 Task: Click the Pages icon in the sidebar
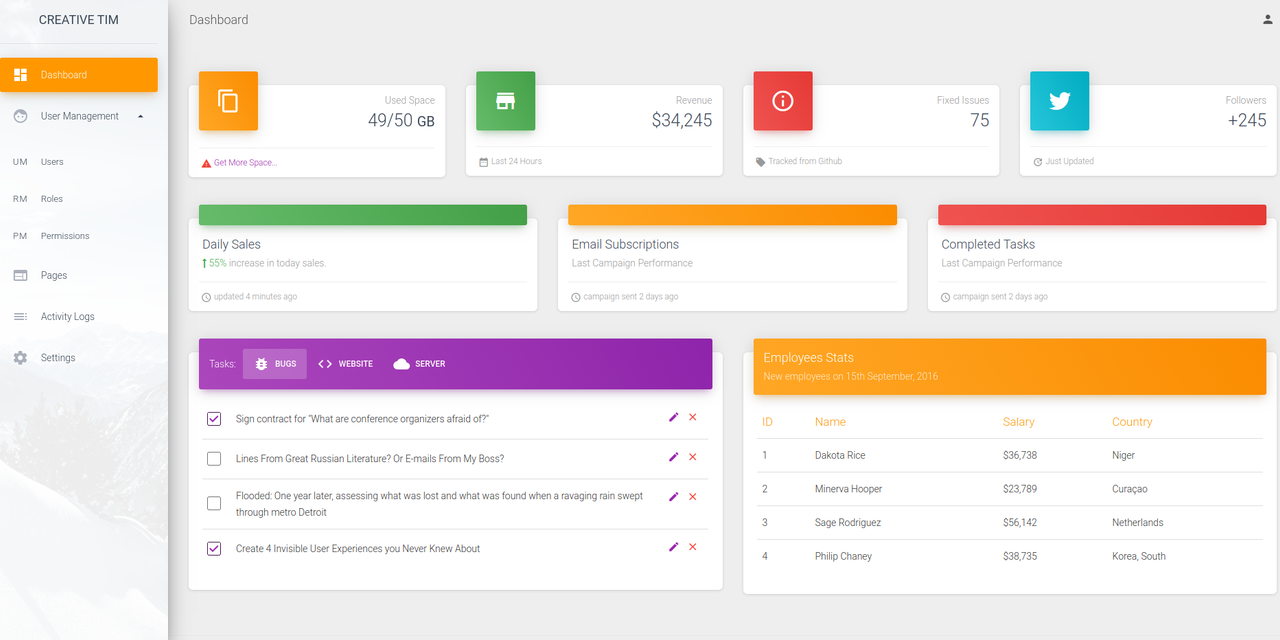tap(21, 275)
